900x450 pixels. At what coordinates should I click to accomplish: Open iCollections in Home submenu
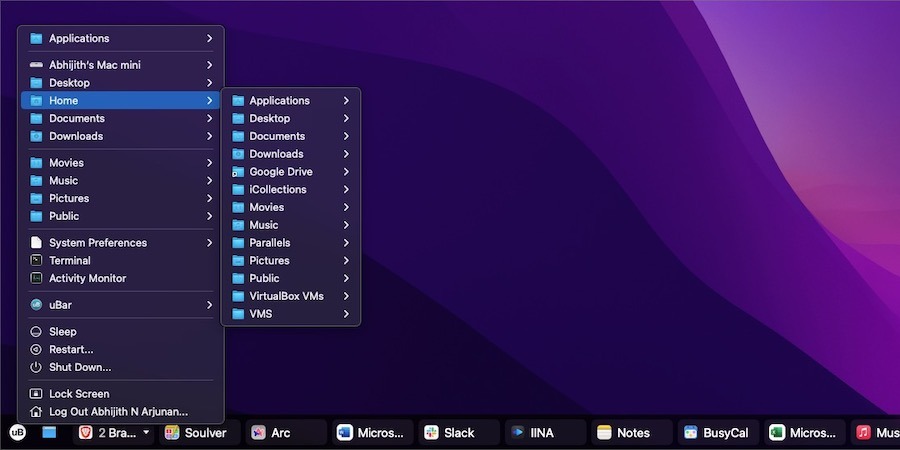[x=291, y=189]
